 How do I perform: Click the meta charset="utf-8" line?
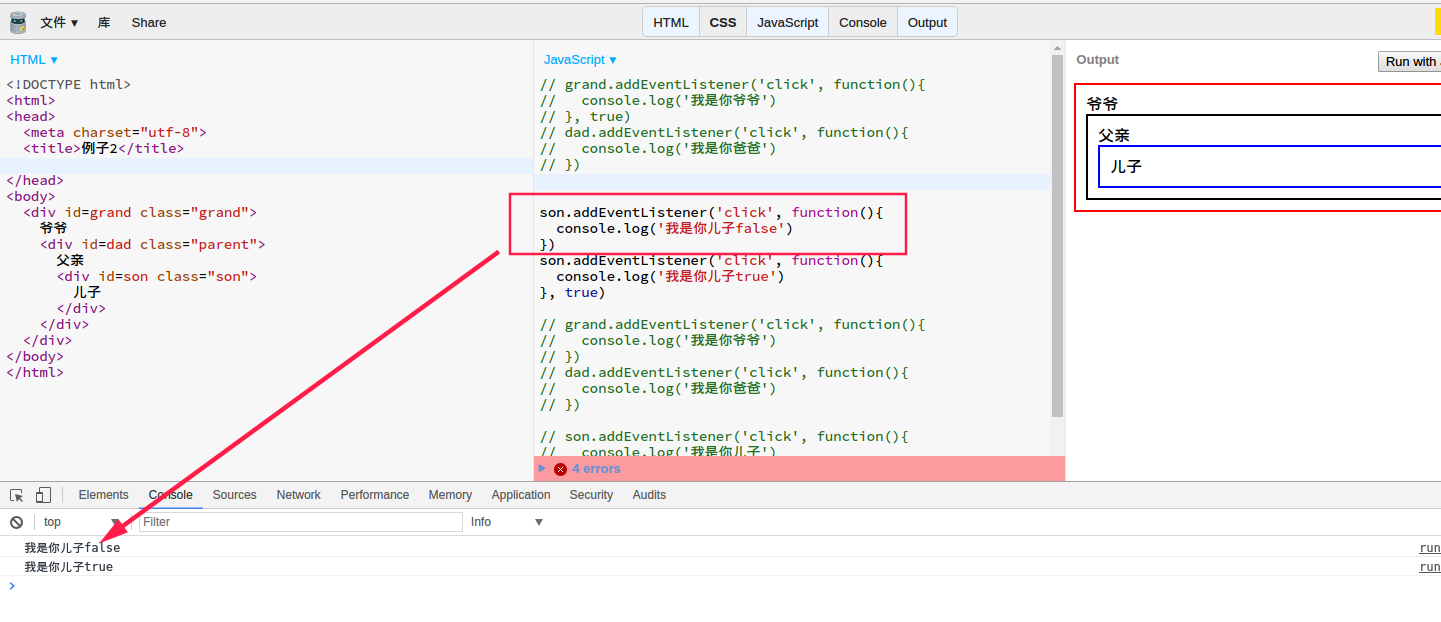115,132
